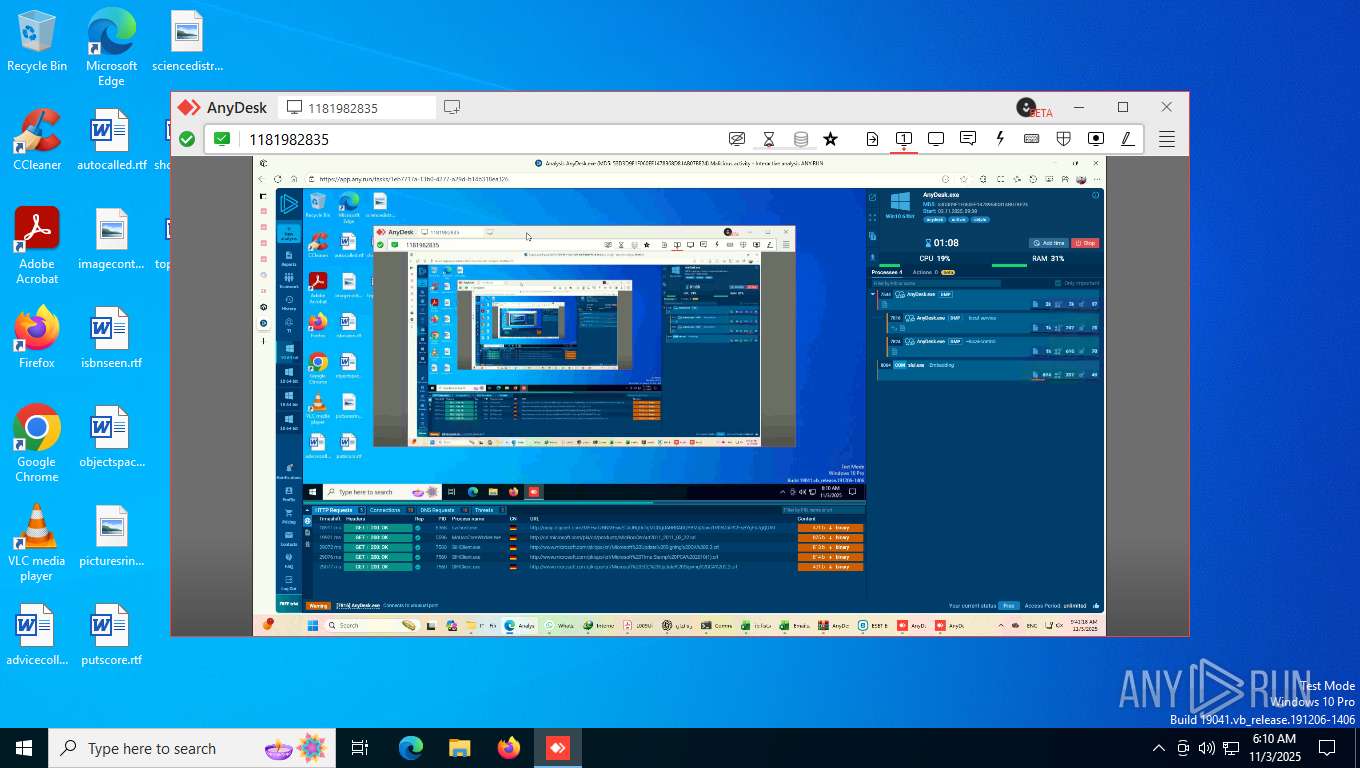1360x768 pixels.
Task: Click the Threats tab in remote view
Action: 488,510
